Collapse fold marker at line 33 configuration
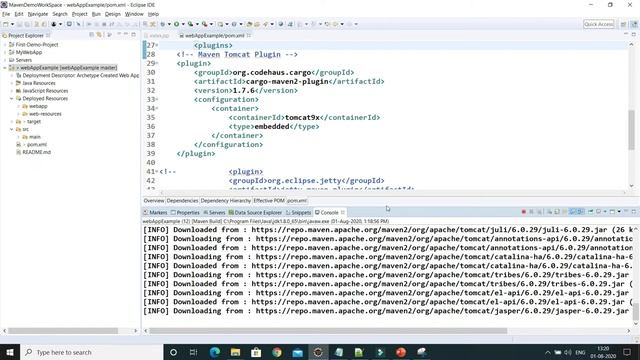 [157, 99]
